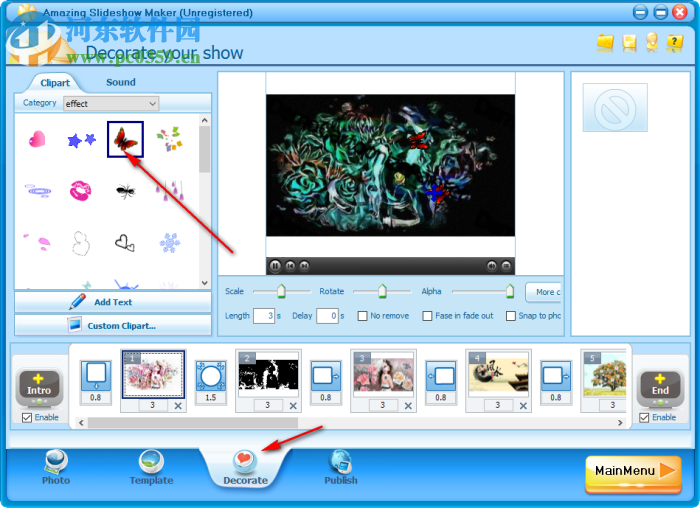
Task: Click the save project icon
Action: pos(629,43)
